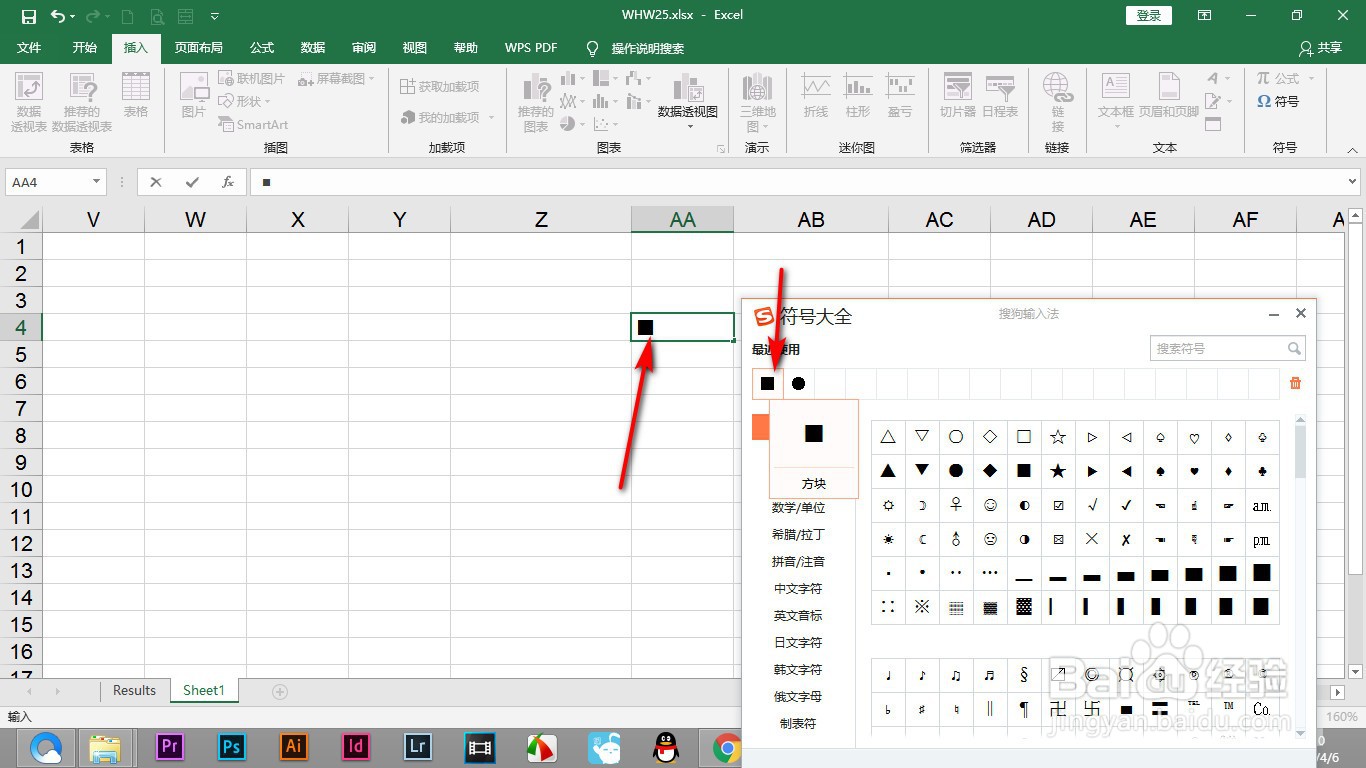The height and width of the screenshot is (768, 1366).
Task: Insert a SmartArt graphic
Action: tap(253, 124)
